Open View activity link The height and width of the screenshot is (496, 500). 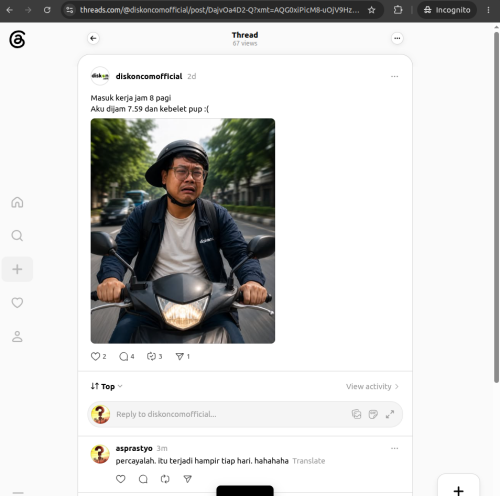(x=372, y=386)
